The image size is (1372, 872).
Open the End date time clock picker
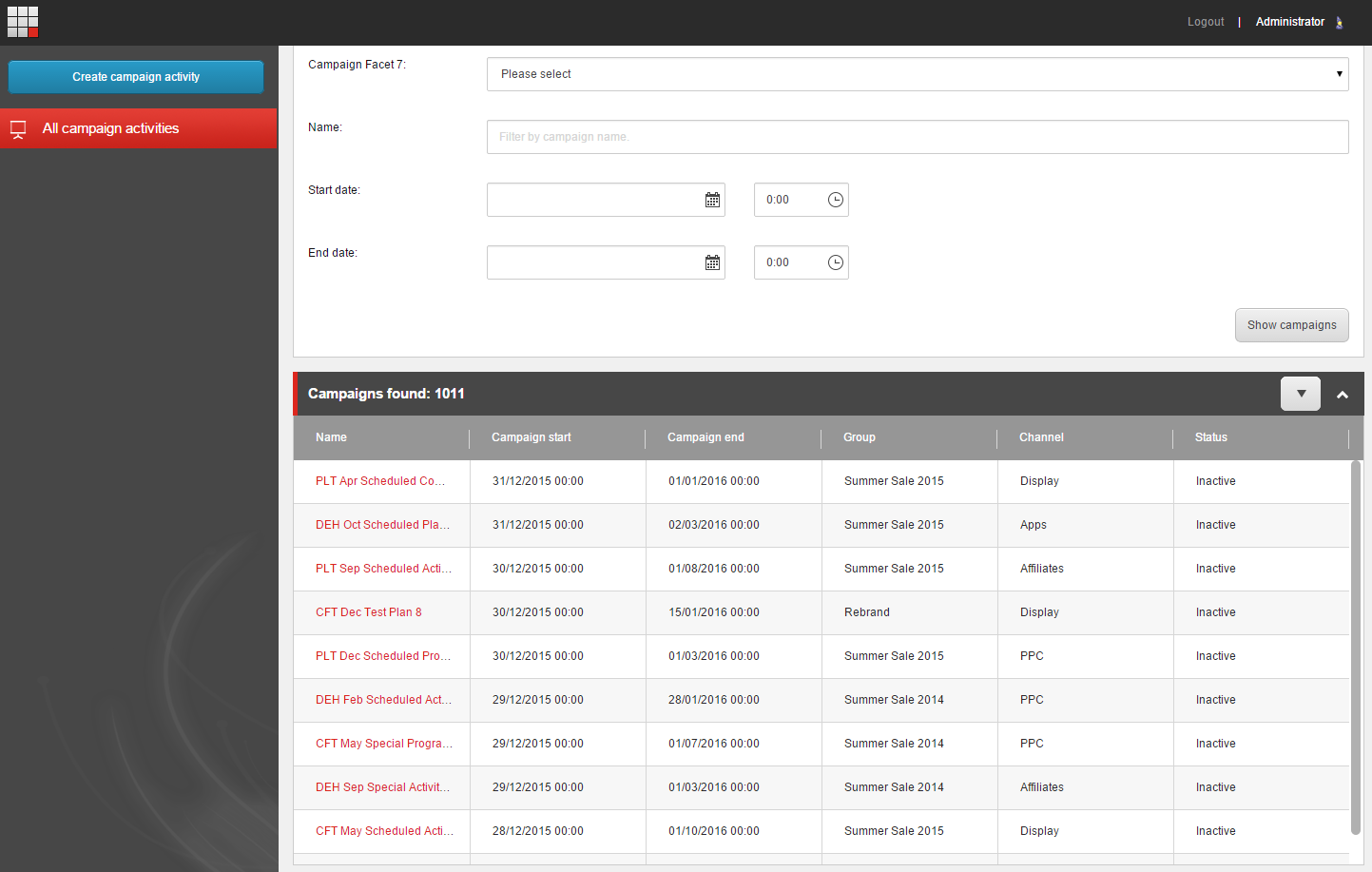[834, 262]
